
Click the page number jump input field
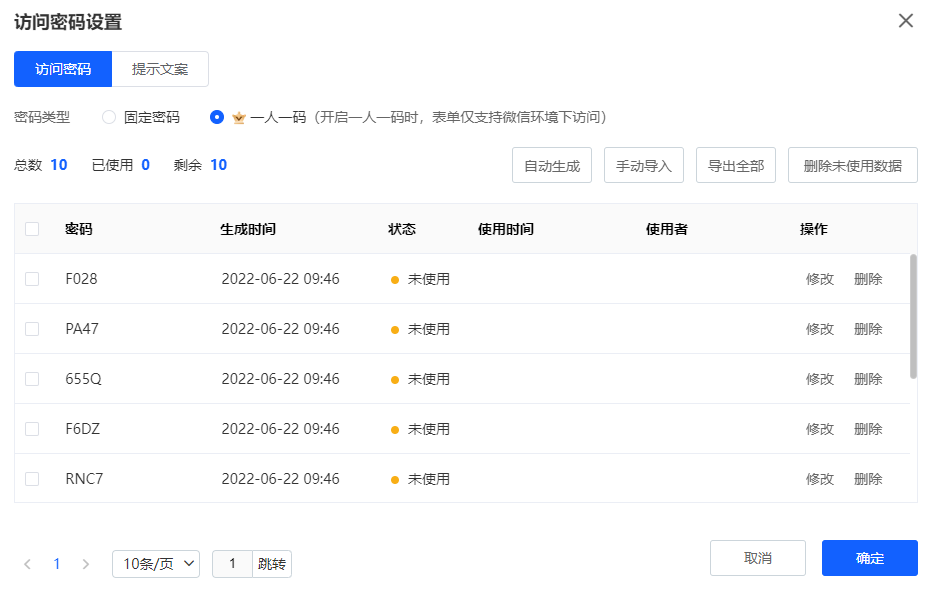pos(232,564)
